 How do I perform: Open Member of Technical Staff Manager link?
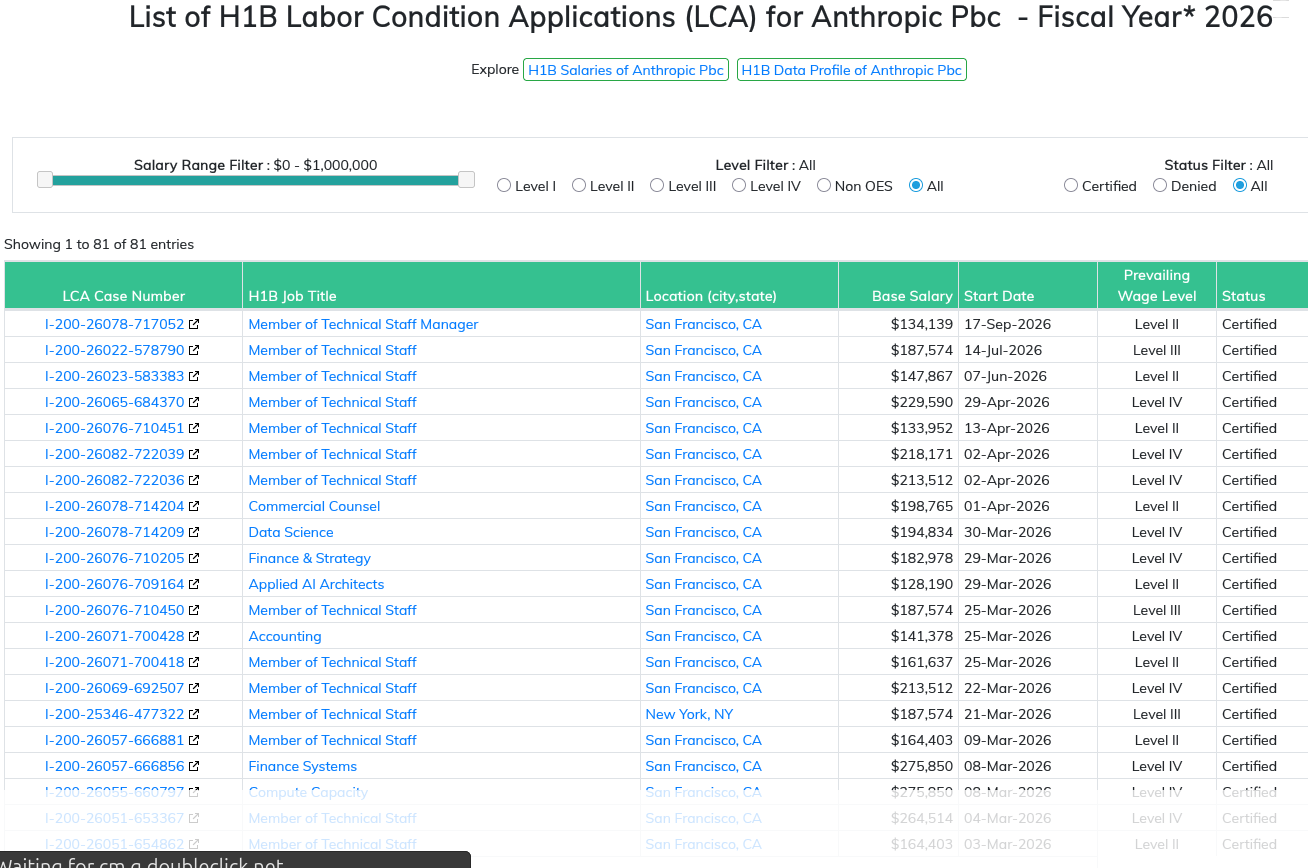(363, 324)
